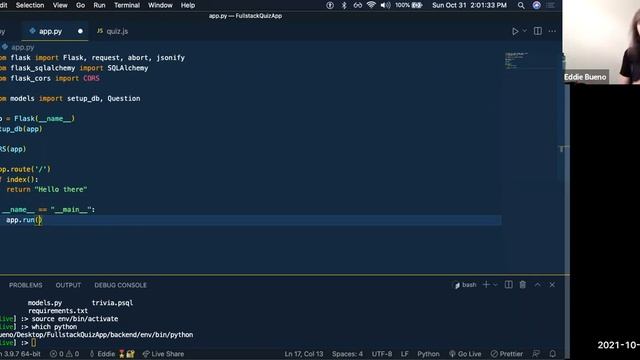Image resolution: width=640 pixels, height=360 pixels.
Task: Click menu bar date and time
Action: 469,5
